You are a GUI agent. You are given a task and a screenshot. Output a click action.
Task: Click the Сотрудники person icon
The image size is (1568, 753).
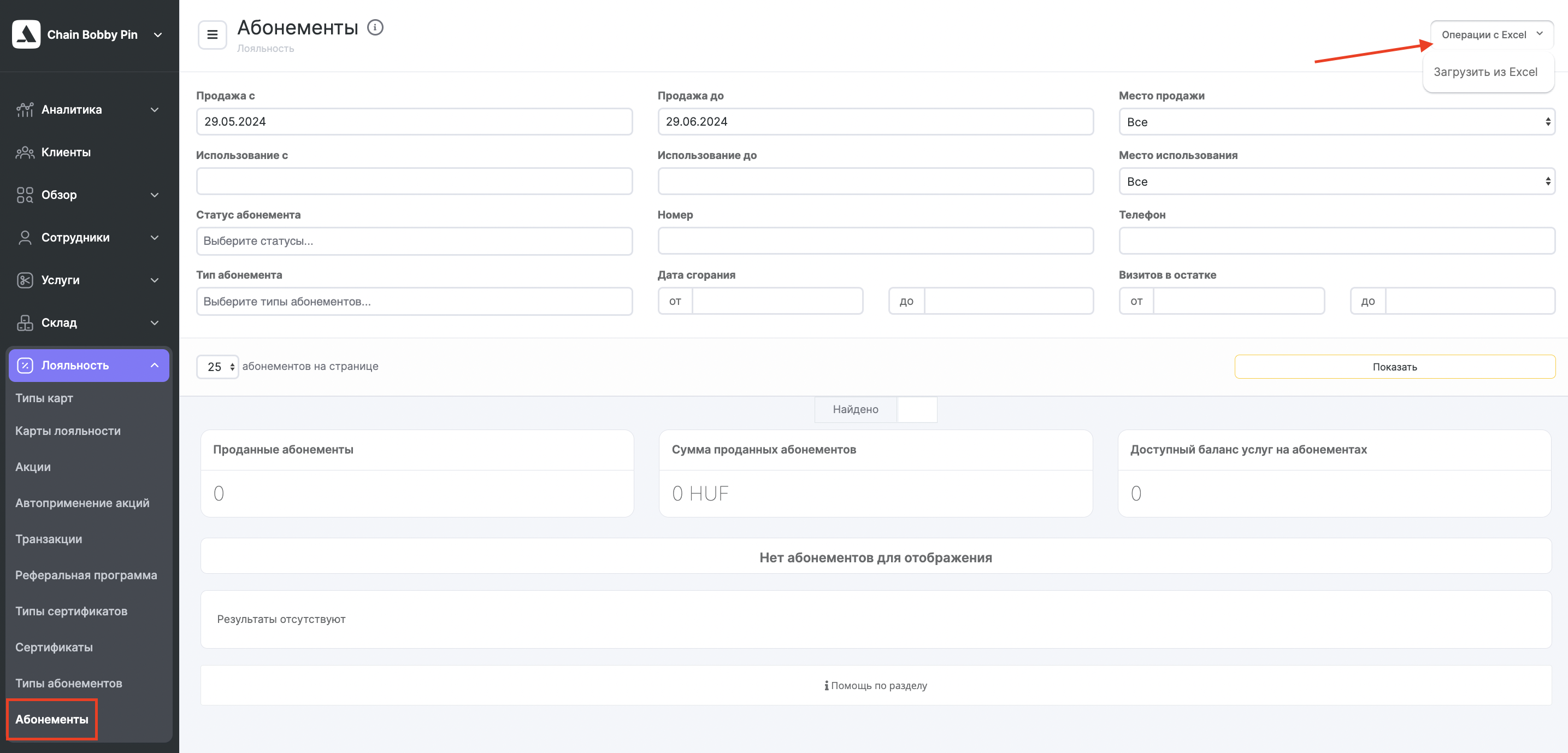click(25, 237)
